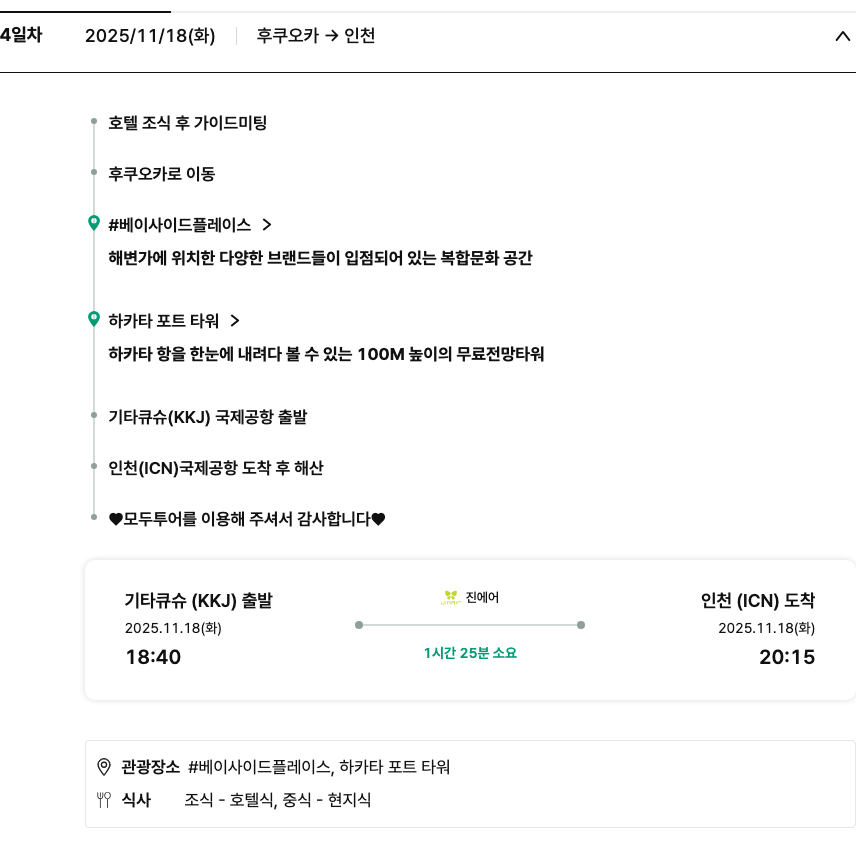Expand arrow next to 하카타 포트 타워
856x868 pixels.
235,321
